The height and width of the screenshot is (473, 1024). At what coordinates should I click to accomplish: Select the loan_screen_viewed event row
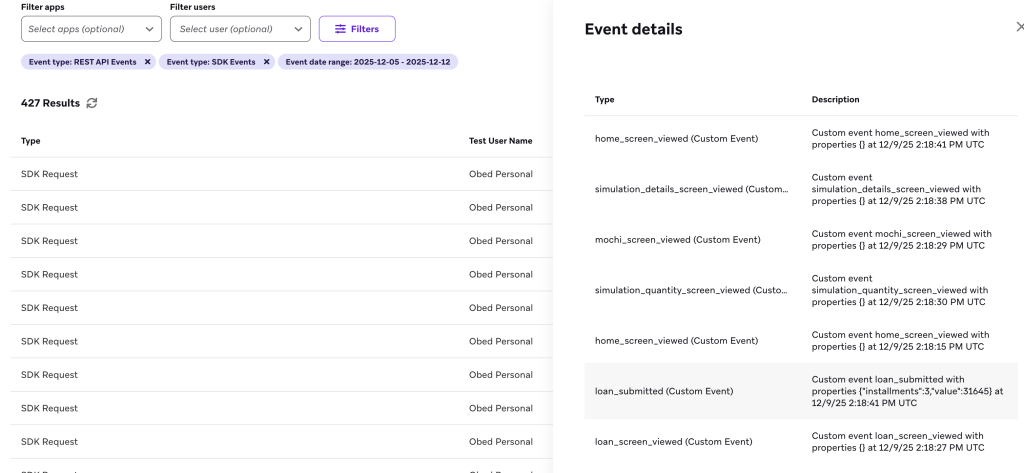click(673, 441)
